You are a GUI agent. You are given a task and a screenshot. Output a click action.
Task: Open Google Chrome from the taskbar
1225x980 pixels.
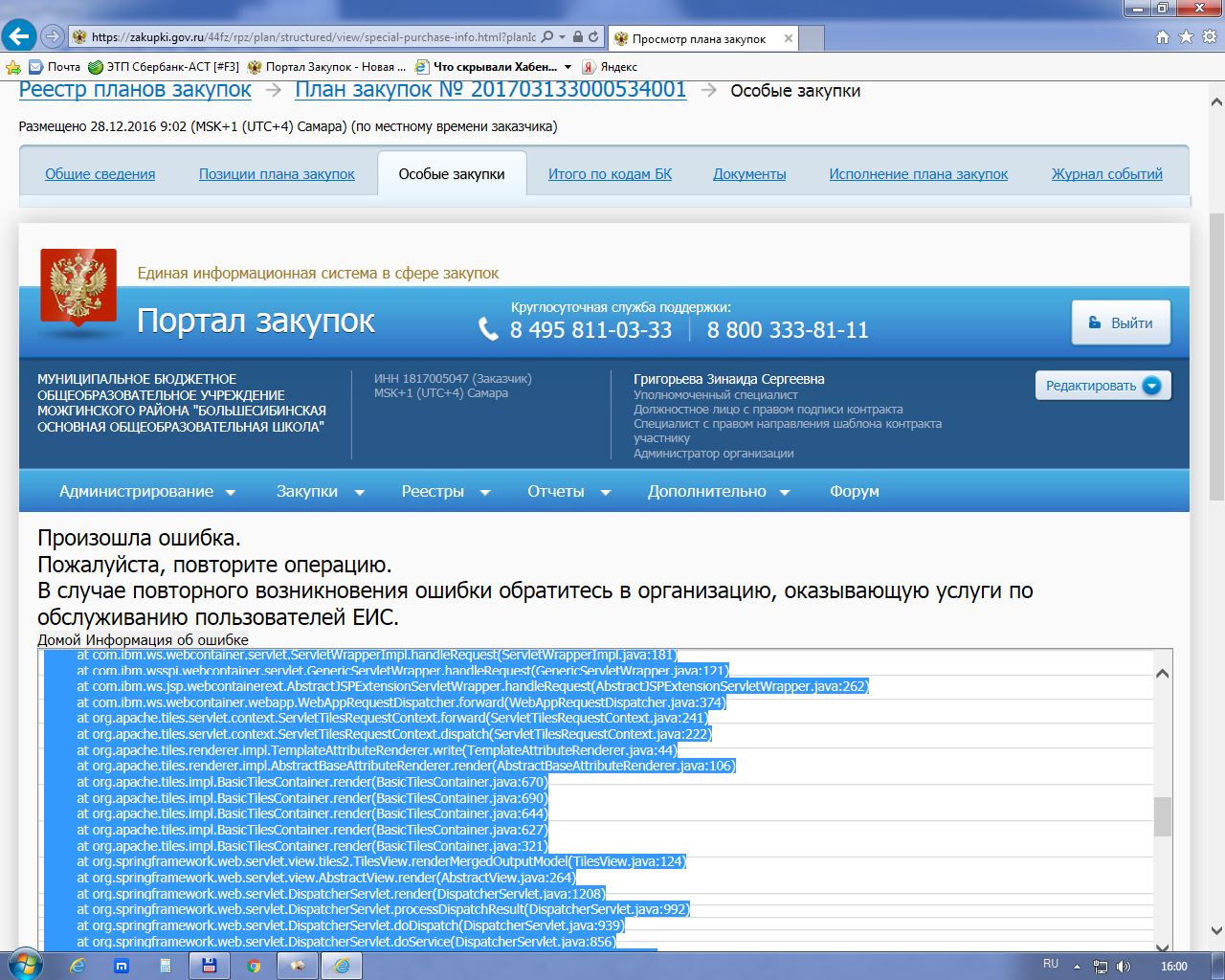pyautogui.click(x=254, y=966)
